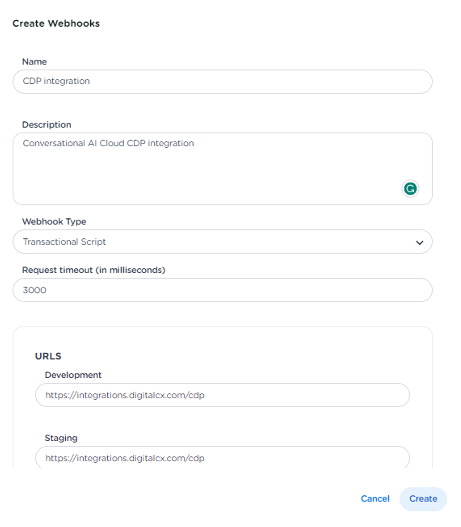Open the Transactional Script combo box
461x527 pixels.
click(x=222, y=242)
